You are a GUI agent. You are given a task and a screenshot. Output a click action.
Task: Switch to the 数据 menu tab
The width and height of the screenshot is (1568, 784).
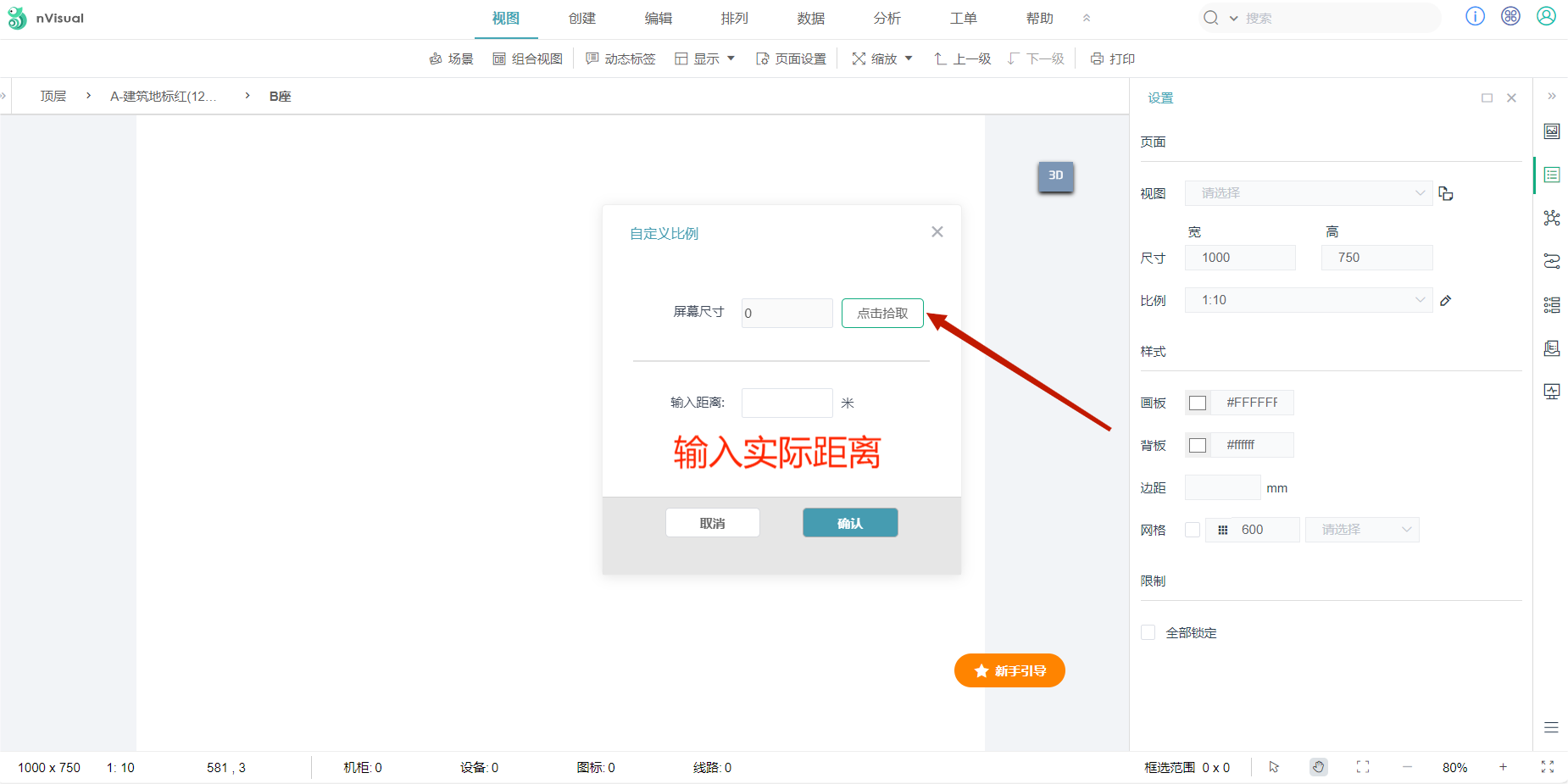[x=811, y=19]
